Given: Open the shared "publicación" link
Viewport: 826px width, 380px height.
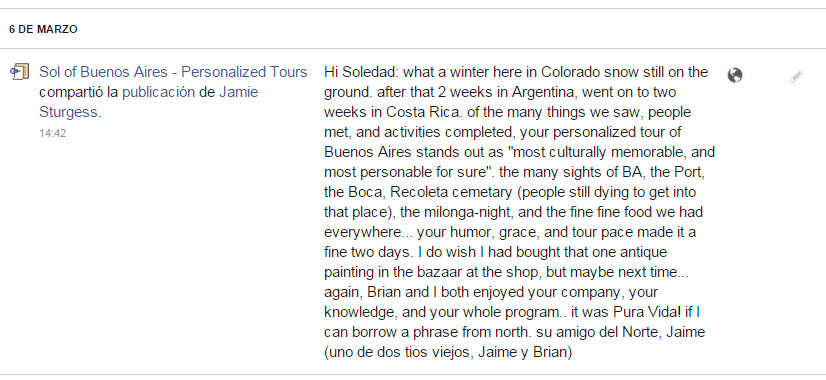Looking at the screenshot, I should [x=159, y=92].
